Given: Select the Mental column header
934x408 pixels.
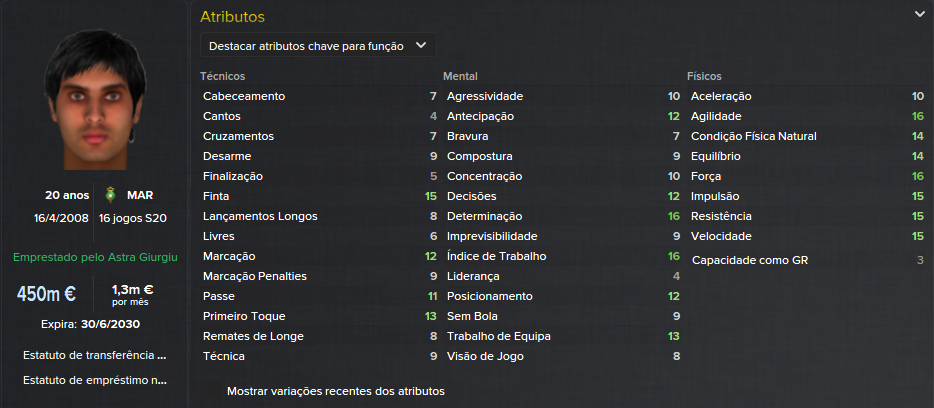Looking at the screenshot, I should 460,76.
